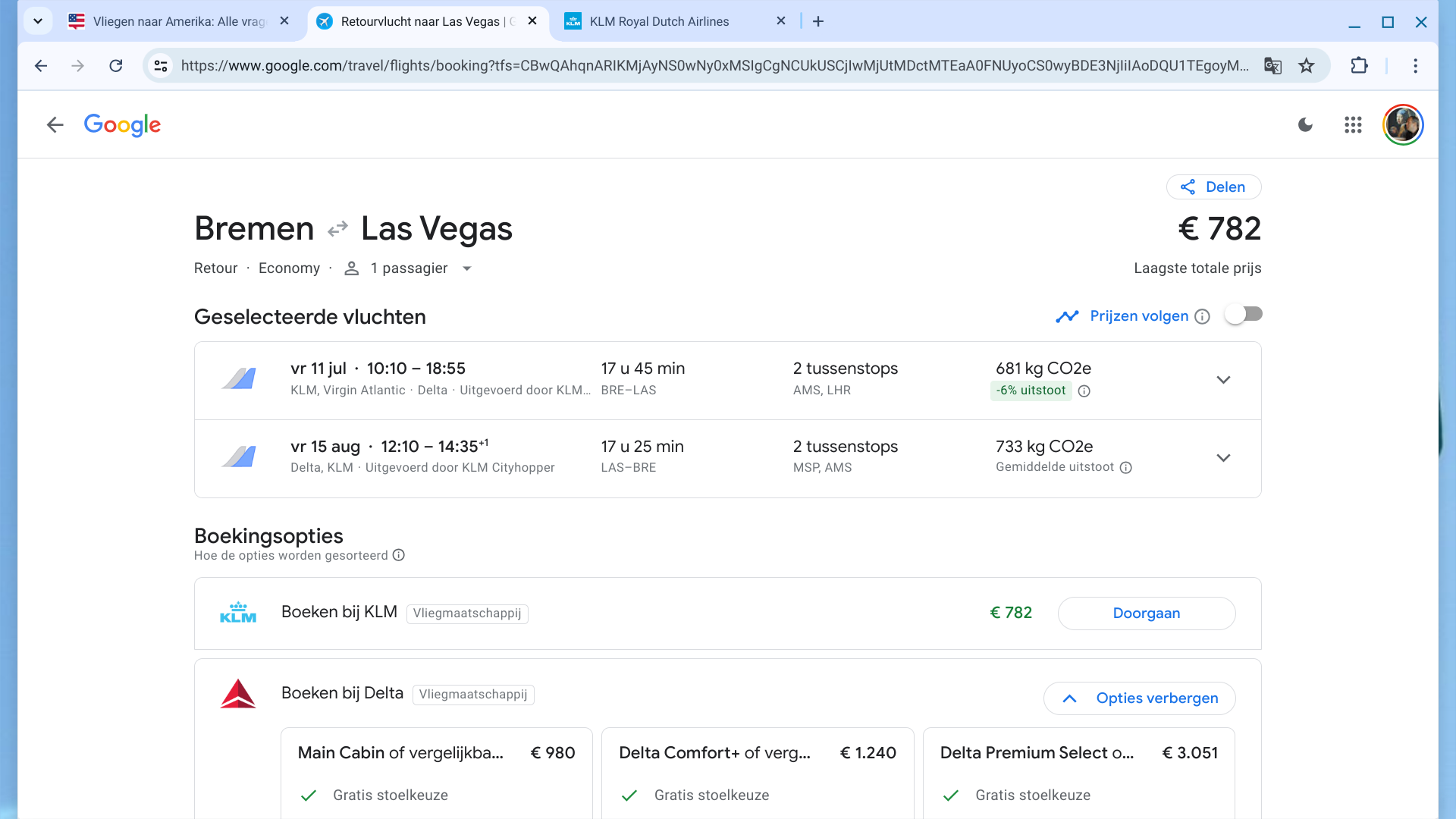Switch to the KLM Royal Dutch Airlines tab
This screenshot has width=1456, height=819.
tap(658, 21)
